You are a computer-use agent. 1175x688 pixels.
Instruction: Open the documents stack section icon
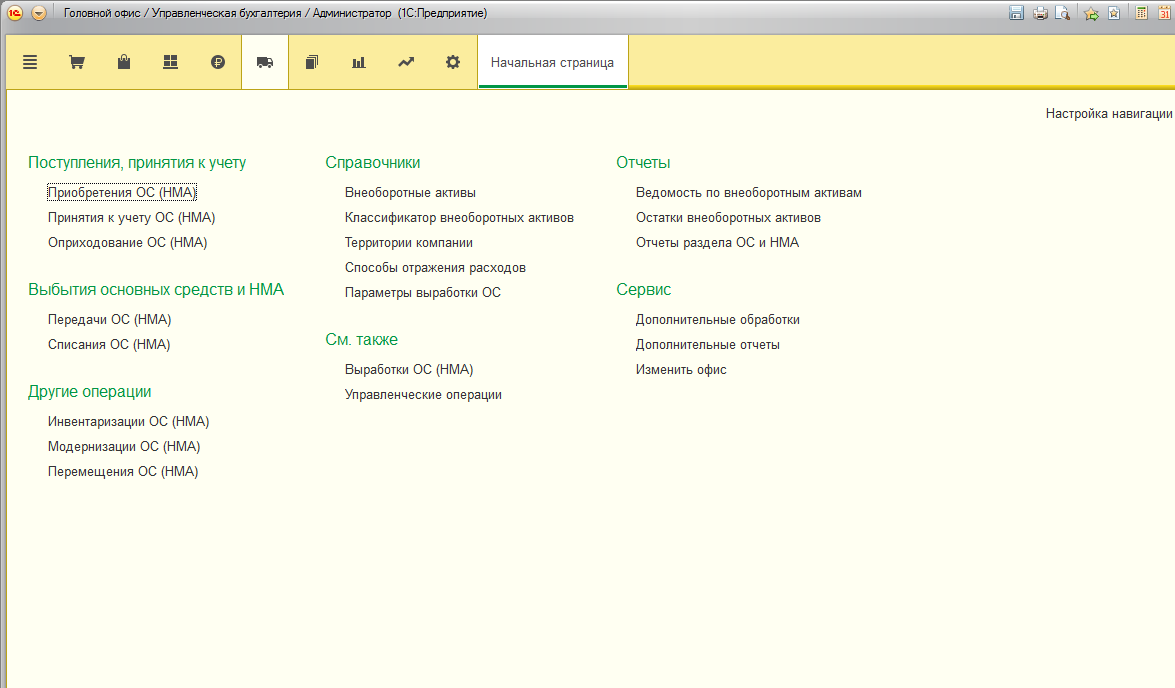click(x=312, y=62)
